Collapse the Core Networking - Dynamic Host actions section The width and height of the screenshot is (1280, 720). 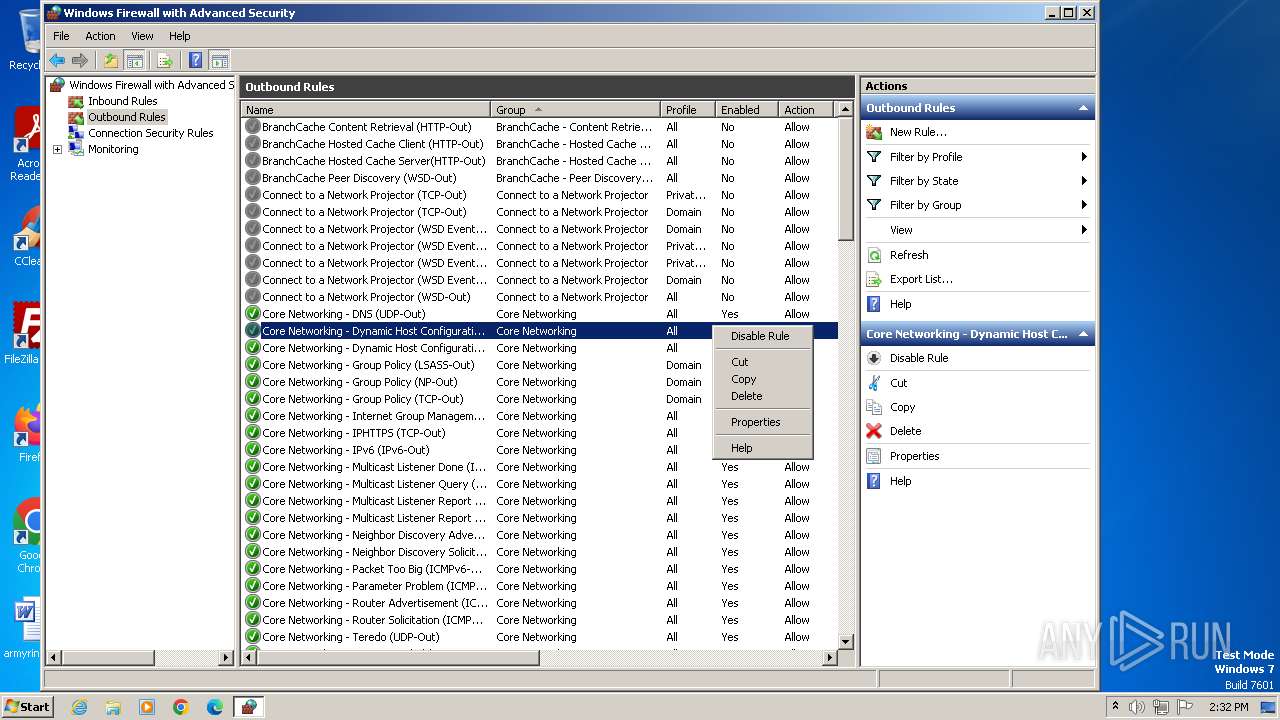(1082, 334)
